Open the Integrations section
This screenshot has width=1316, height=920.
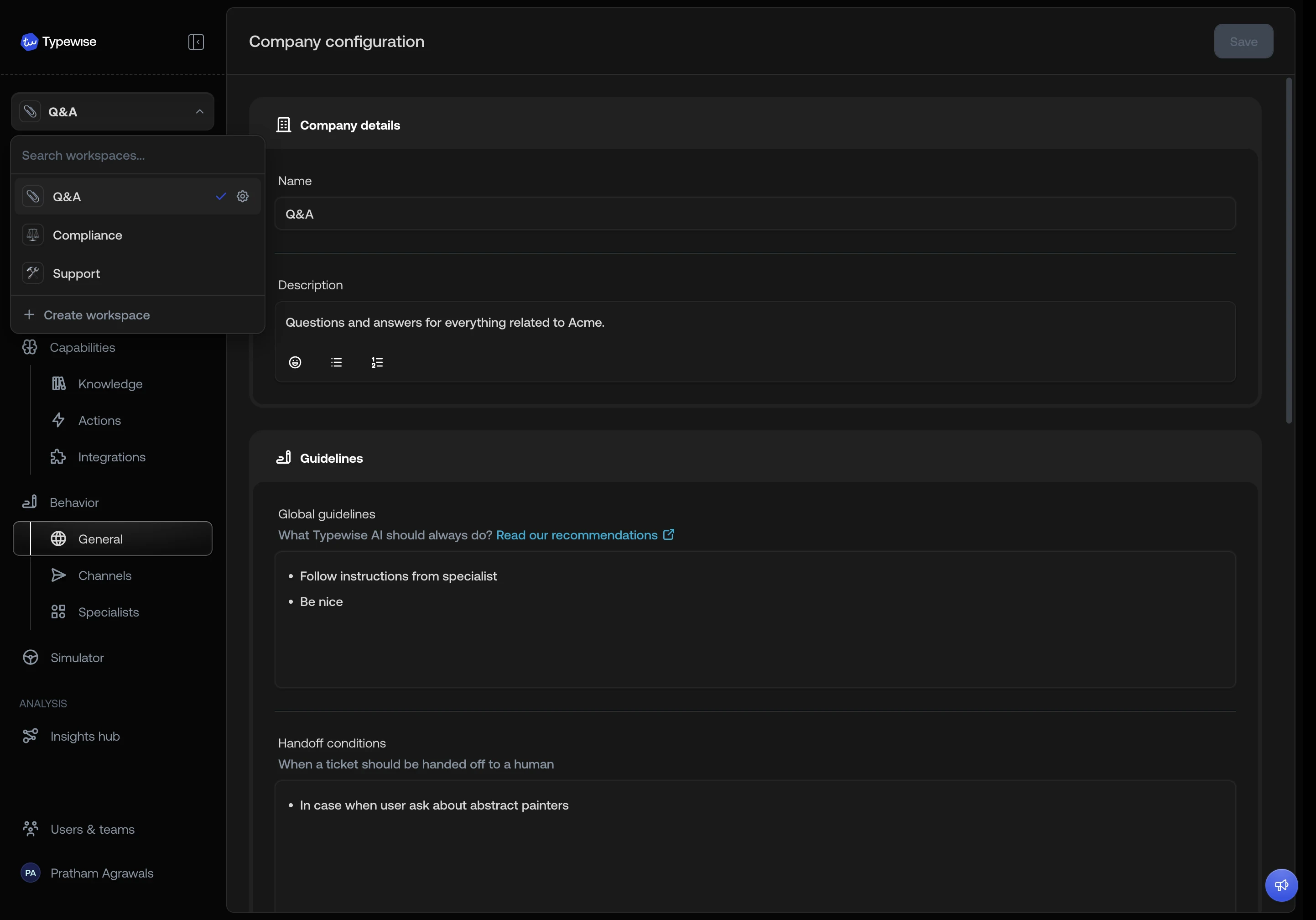pos(112,457)
